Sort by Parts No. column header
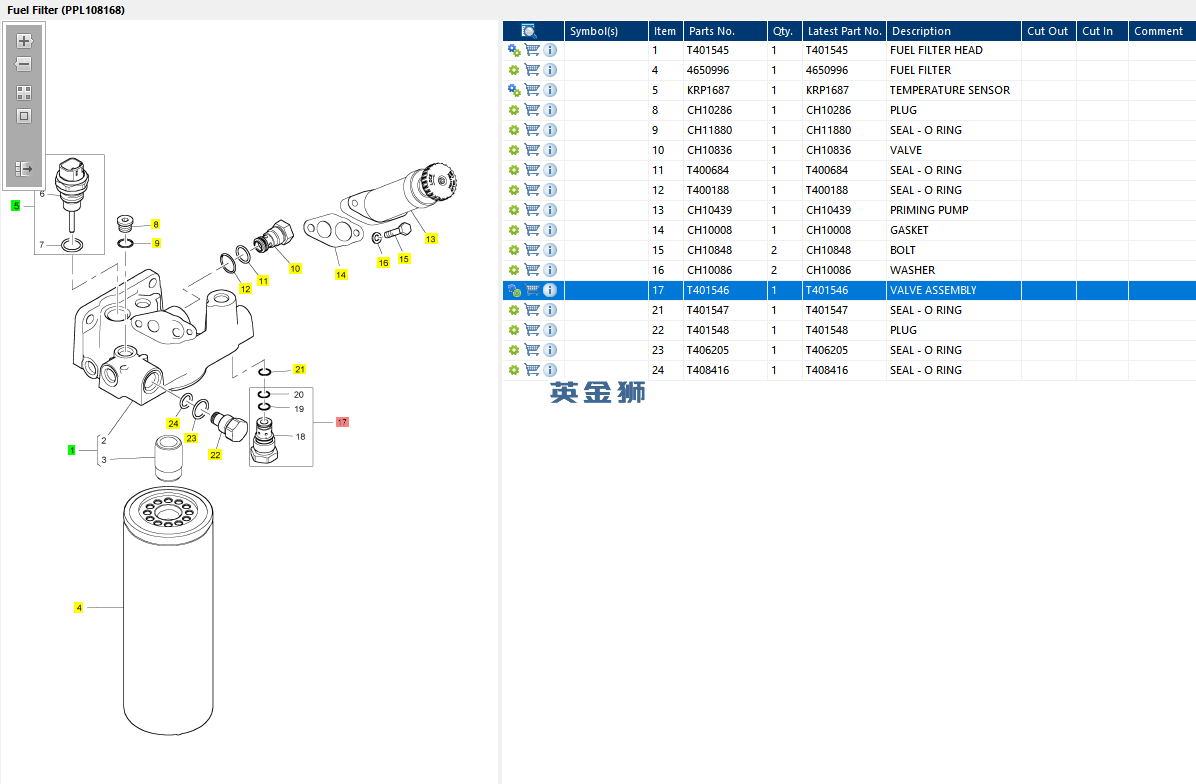Screen dimensions: 1196x784 point(725,31)
